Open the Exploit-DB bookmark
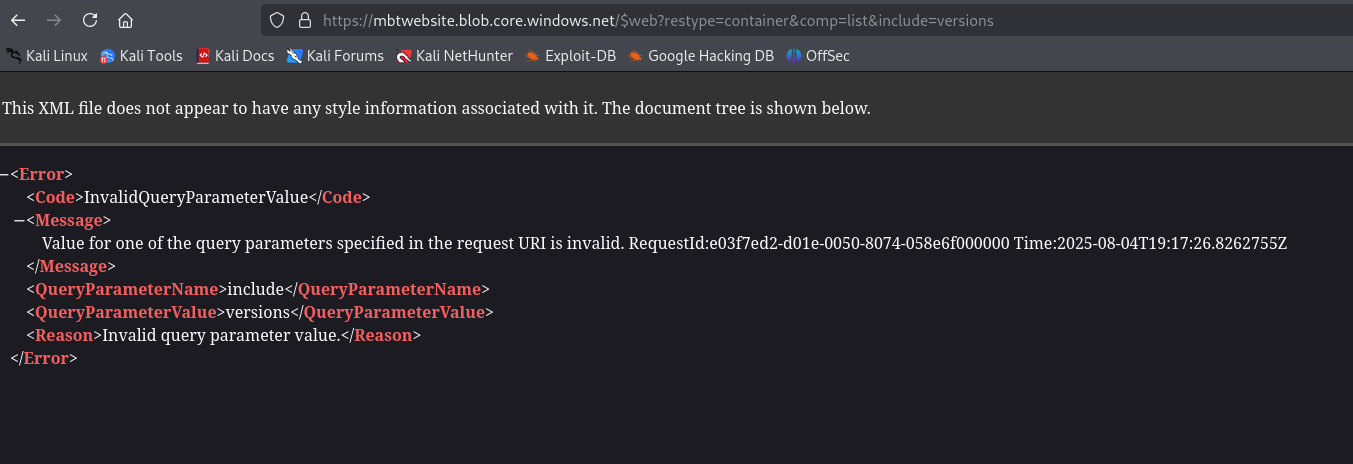 pos(570,56)
